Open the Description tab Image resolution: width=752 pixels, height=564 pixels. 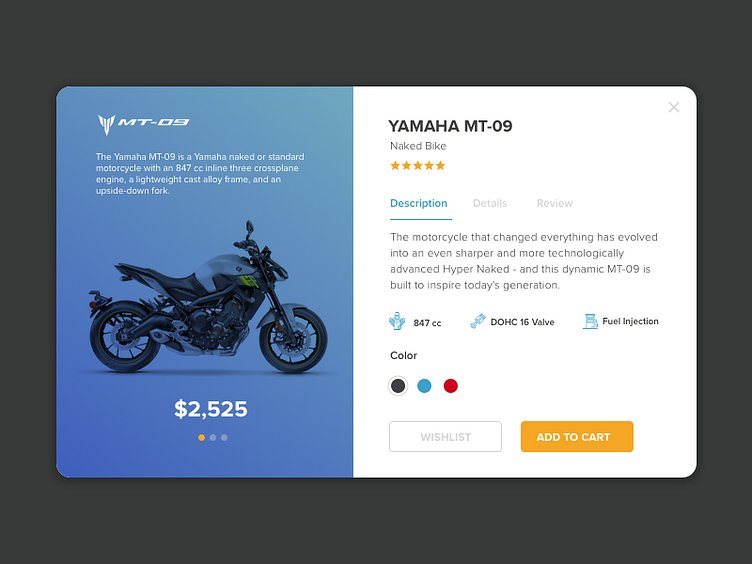pyautogui.click(x=419, y=203)
